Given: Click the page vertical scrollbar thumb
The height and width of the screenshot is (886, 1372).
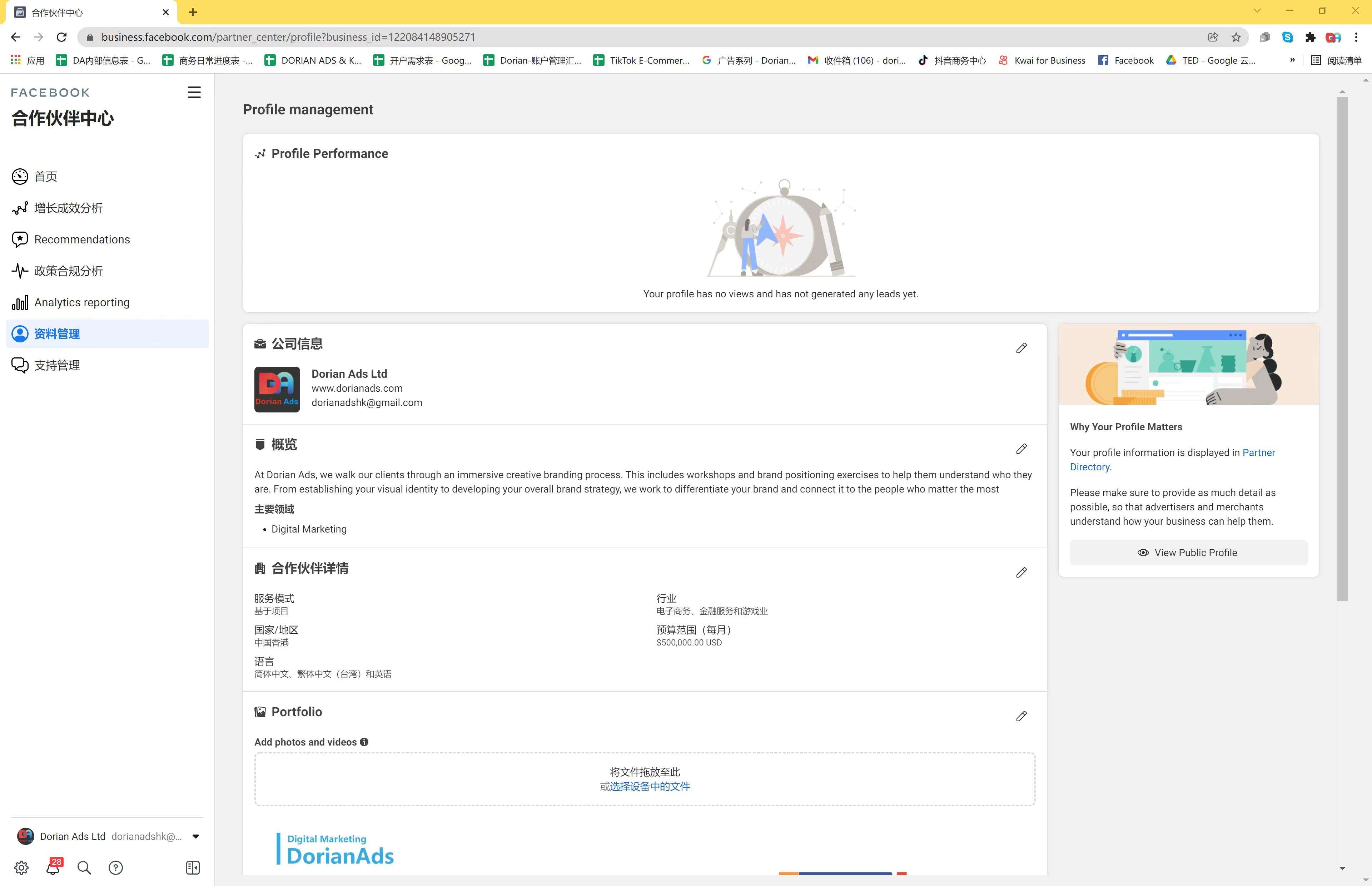Looking at the screenshot, I should [x=1342, y=349].
